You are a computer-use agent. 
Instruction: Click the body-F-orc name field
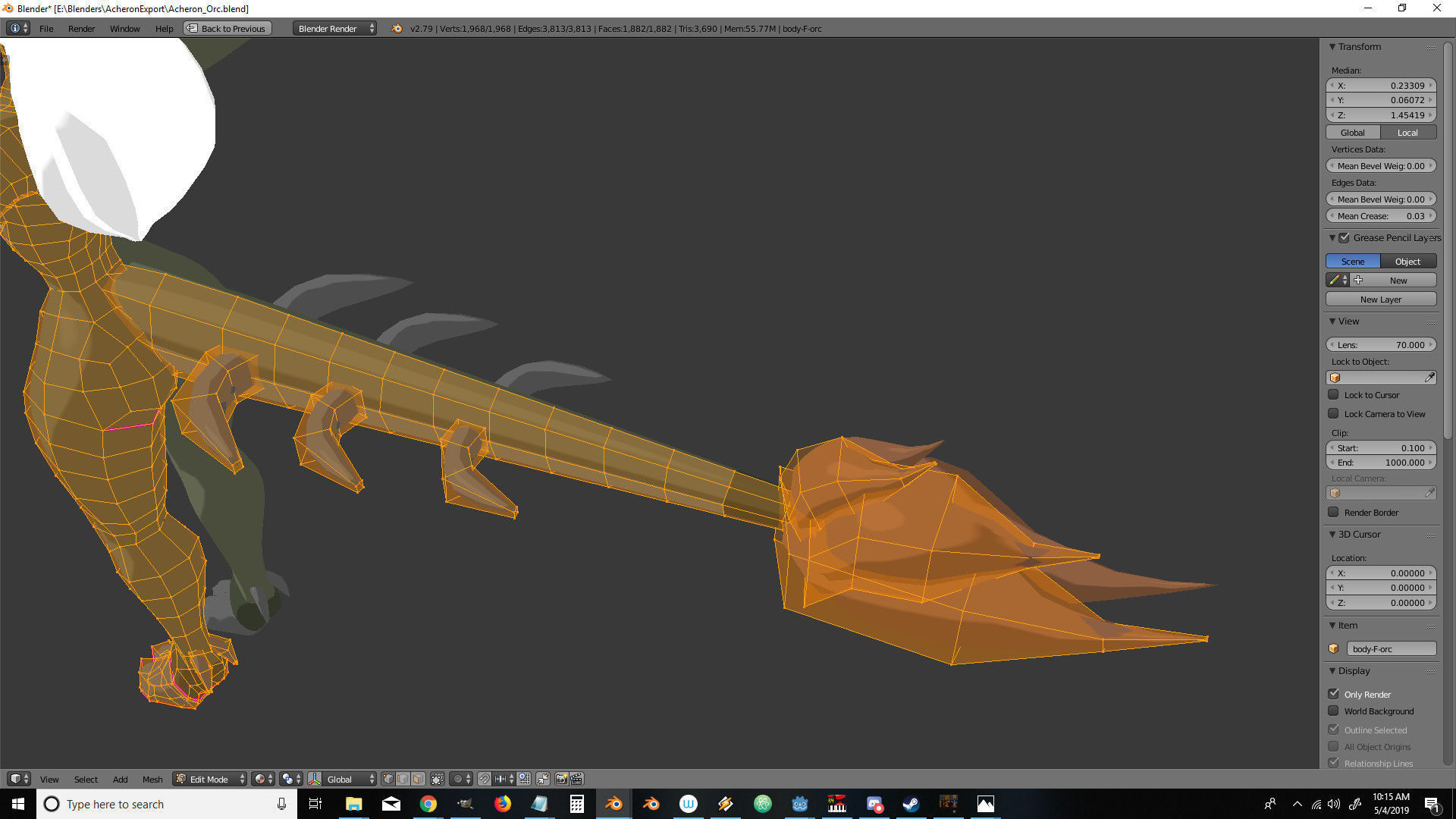(1391, 648)
